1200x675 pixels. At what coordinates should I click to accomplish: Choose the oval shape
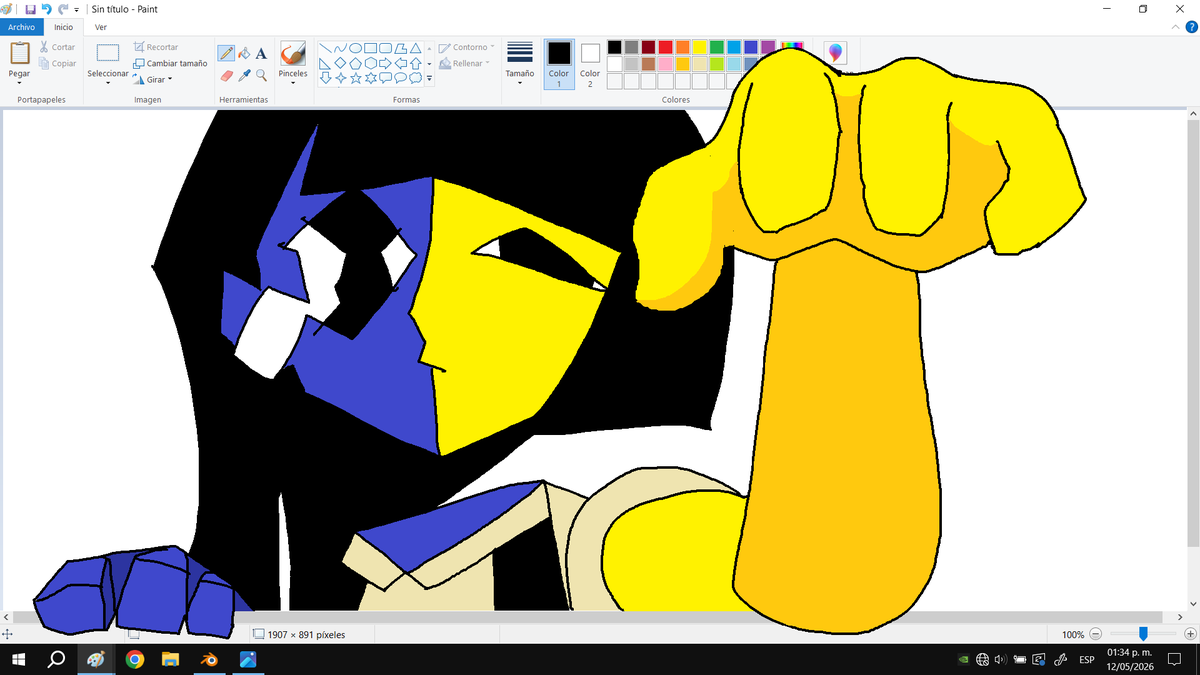(x=355, y=47)
